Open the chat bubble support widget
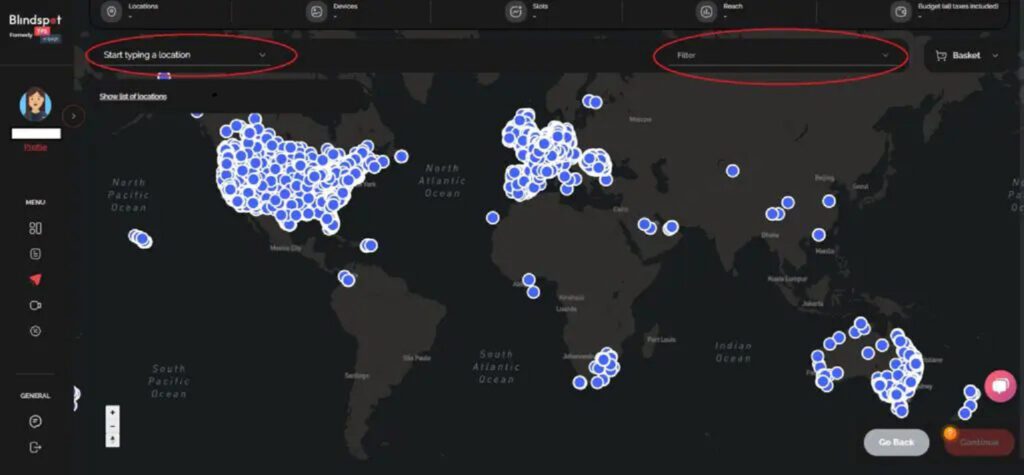Viewport: 1024px width, 475px height. (1000, 386)
